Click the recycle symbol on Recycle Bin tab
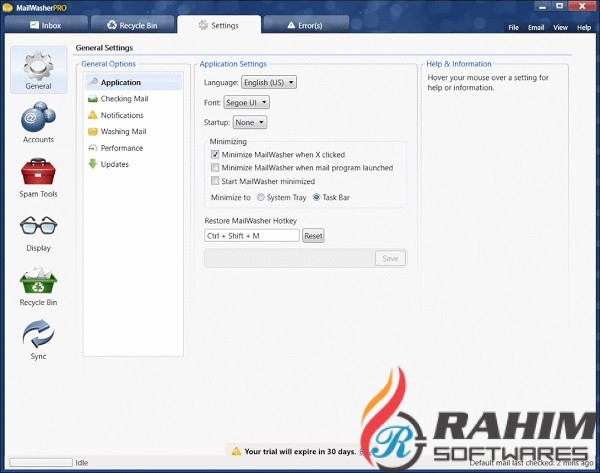The height and width of the screenshot is (473, 600). (111, 25)
